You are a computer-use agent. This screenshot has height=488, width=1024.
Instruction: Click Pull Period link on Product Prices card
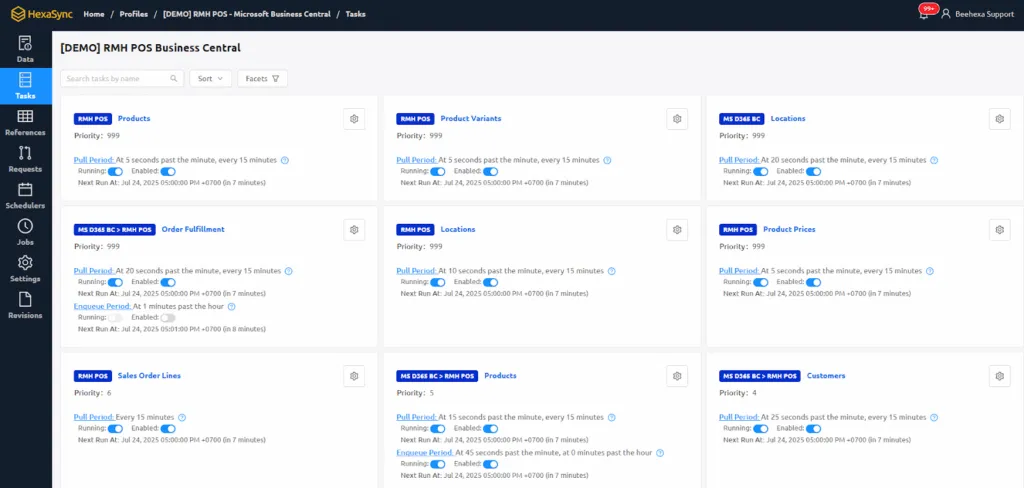coord(739,271)
